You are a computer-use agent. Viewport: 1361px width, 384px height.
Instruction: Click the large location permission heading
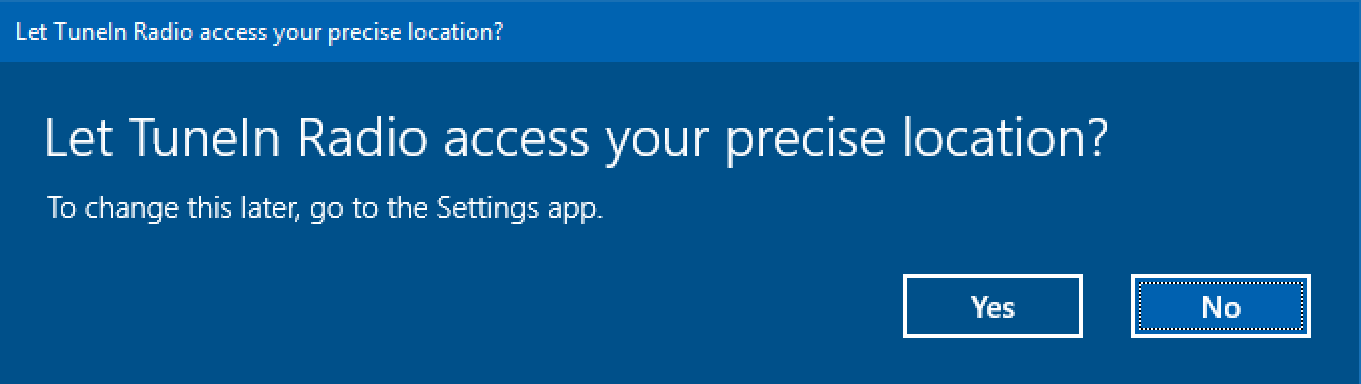577,140
